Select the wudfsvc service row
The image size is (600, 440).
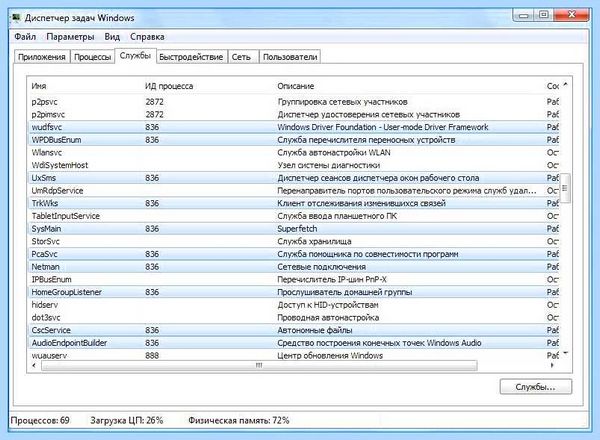click(x=295, y=127)
